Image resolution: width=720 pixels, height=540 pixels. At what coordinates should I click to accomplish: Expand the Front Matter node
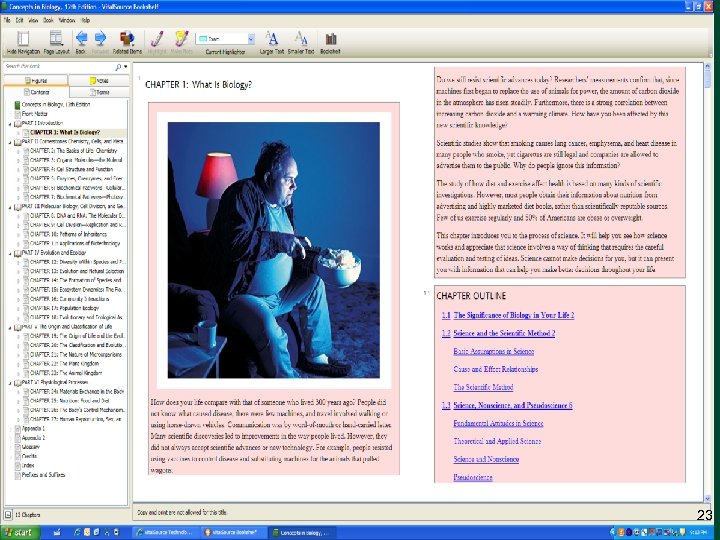coord(10,114)
